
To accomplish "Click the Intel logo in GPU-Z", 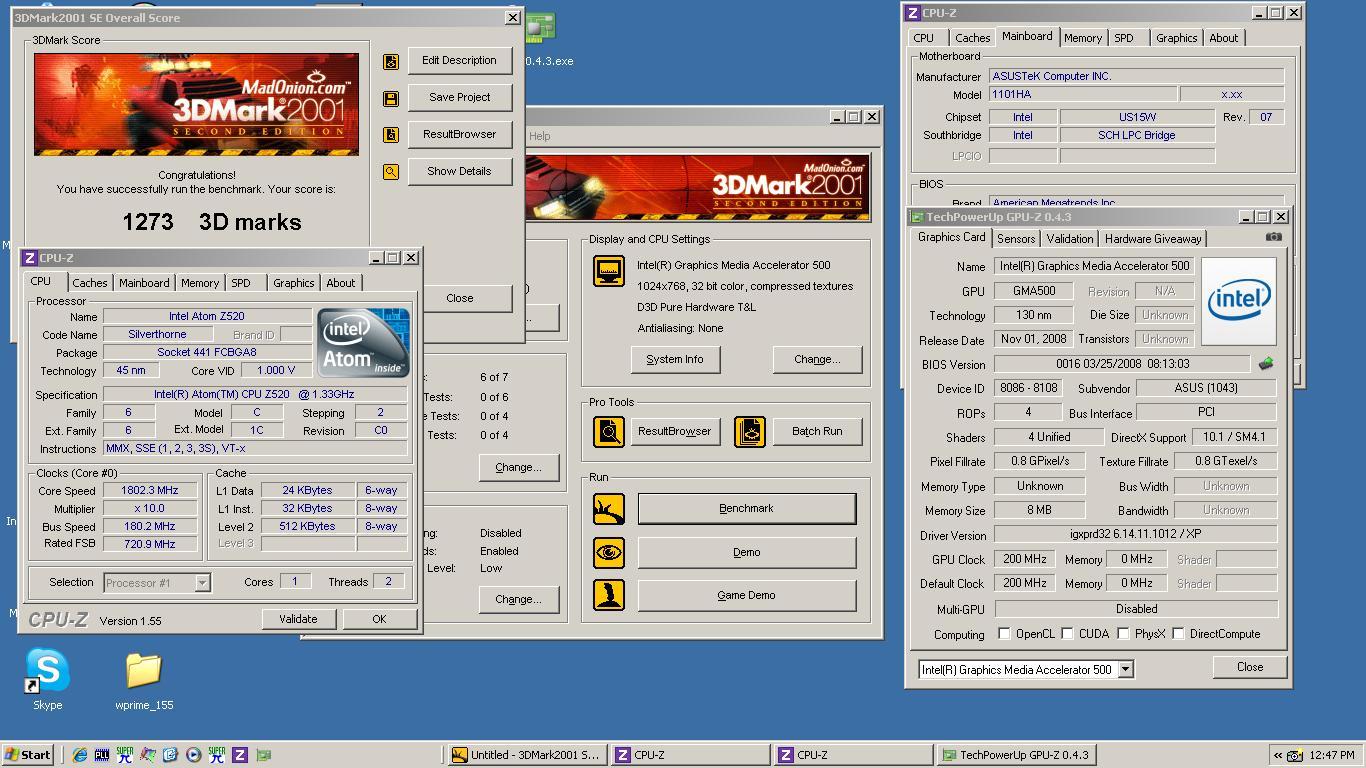I will tap(1238, 301).
